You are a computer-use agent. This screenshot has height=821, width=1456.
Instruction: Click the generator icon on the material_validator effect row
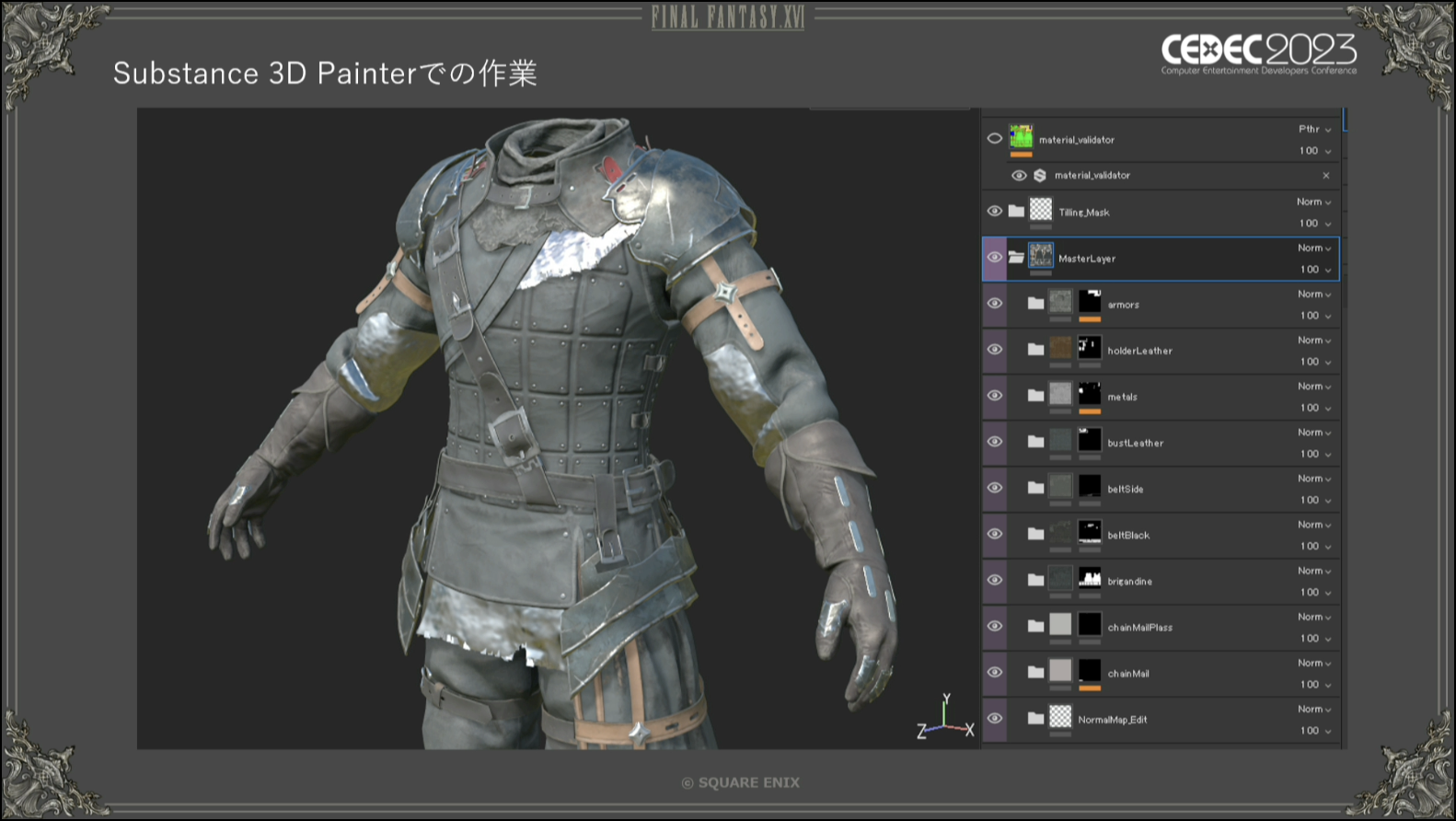[1040, 175]
